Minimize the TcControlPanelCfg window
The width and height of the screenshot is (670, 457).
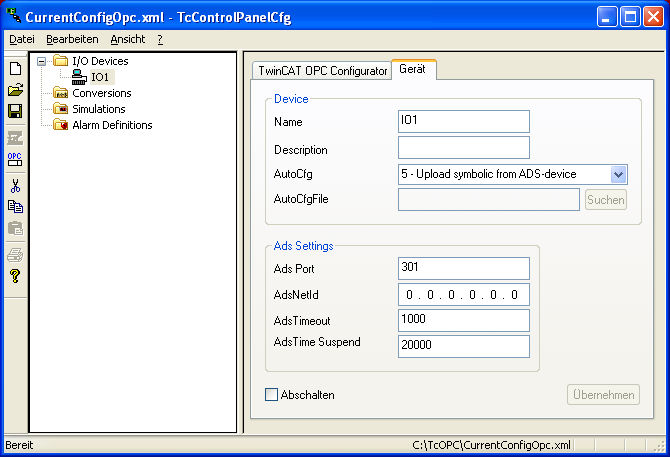pyautogui.click(x=607, y=17)
